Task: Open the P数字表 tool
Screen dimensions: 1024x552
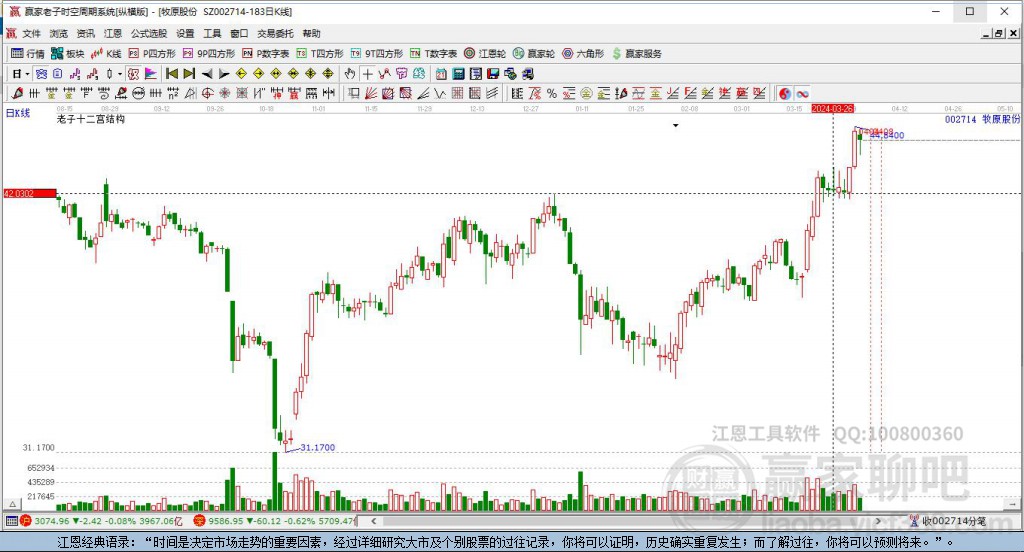Action: pyautogui.click(x=266, y=54)
